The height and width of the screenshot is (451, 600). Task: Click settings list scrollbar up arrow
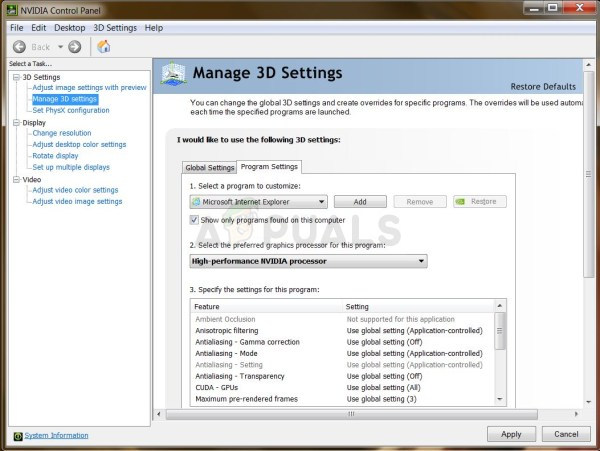(500, 306)
